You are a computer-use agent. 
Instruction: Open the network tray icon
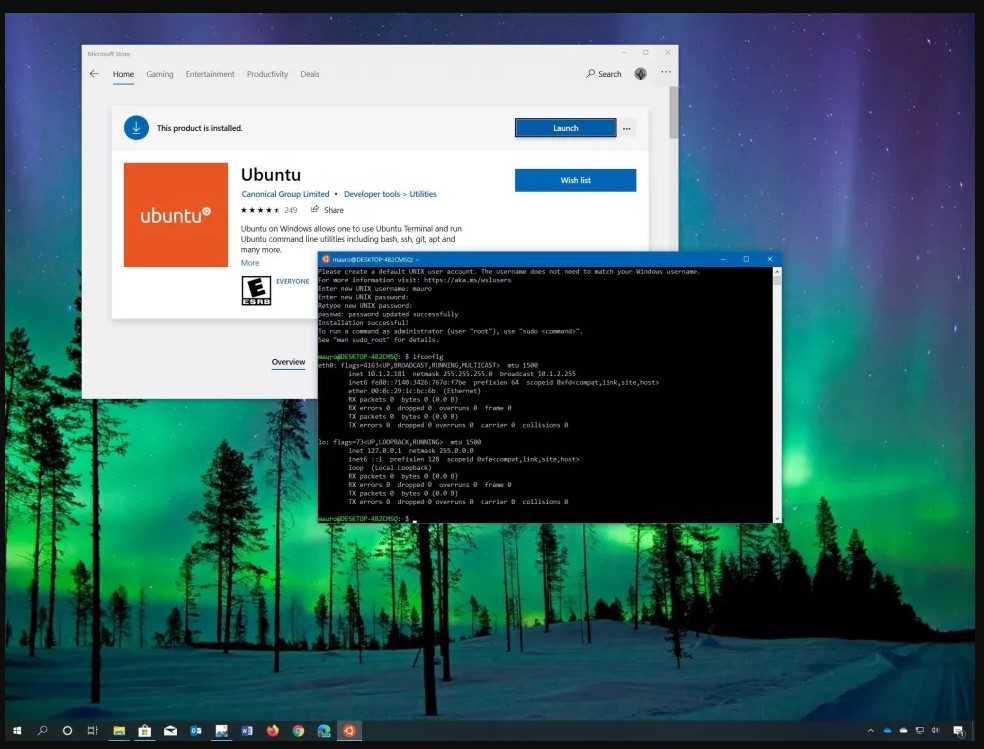pyautogui.click(x=919, y=731)
